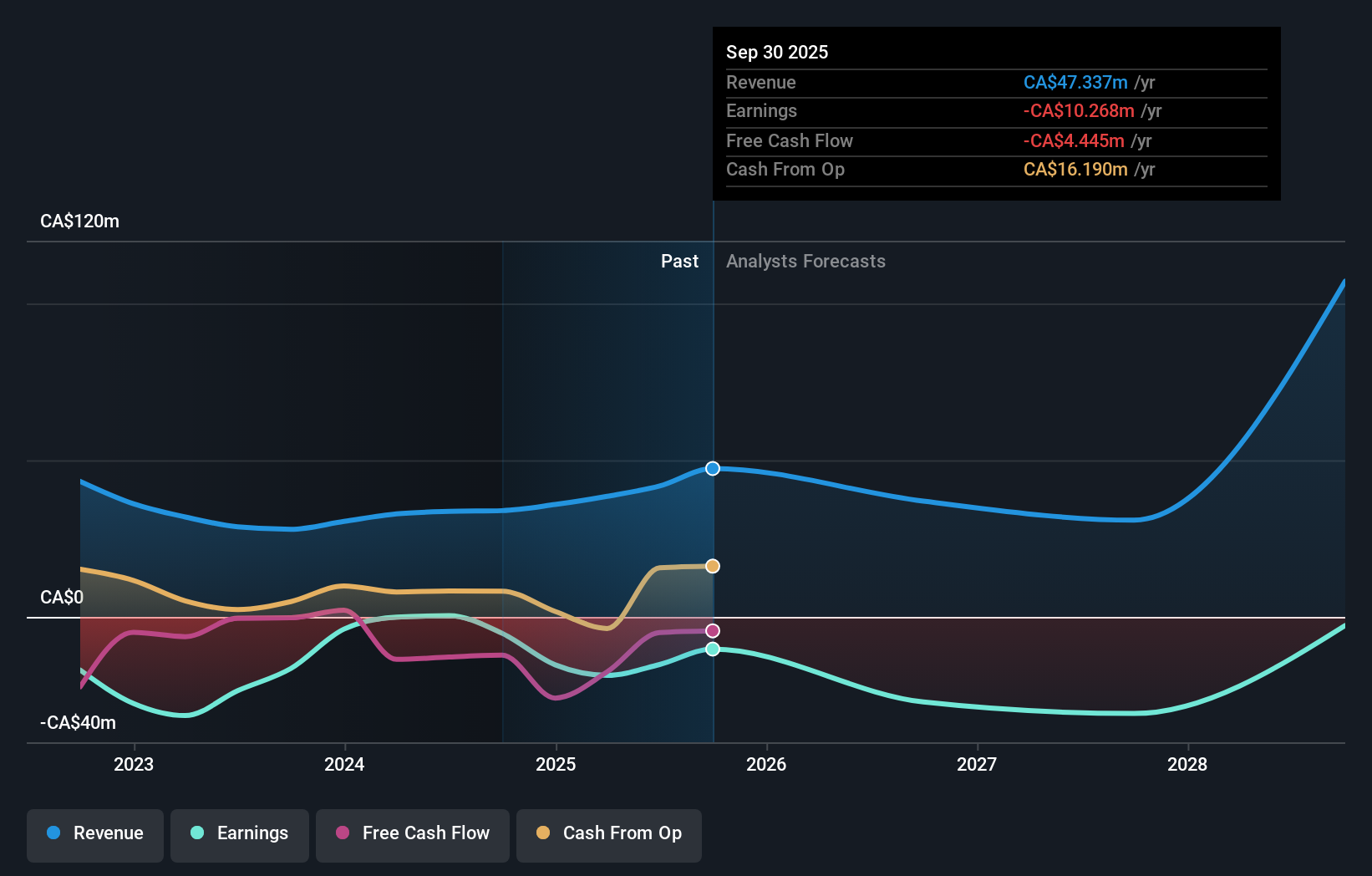Toggle visibility of the Earnings series
Viewport: 1372px width, 876px height.
click(240, 833)
